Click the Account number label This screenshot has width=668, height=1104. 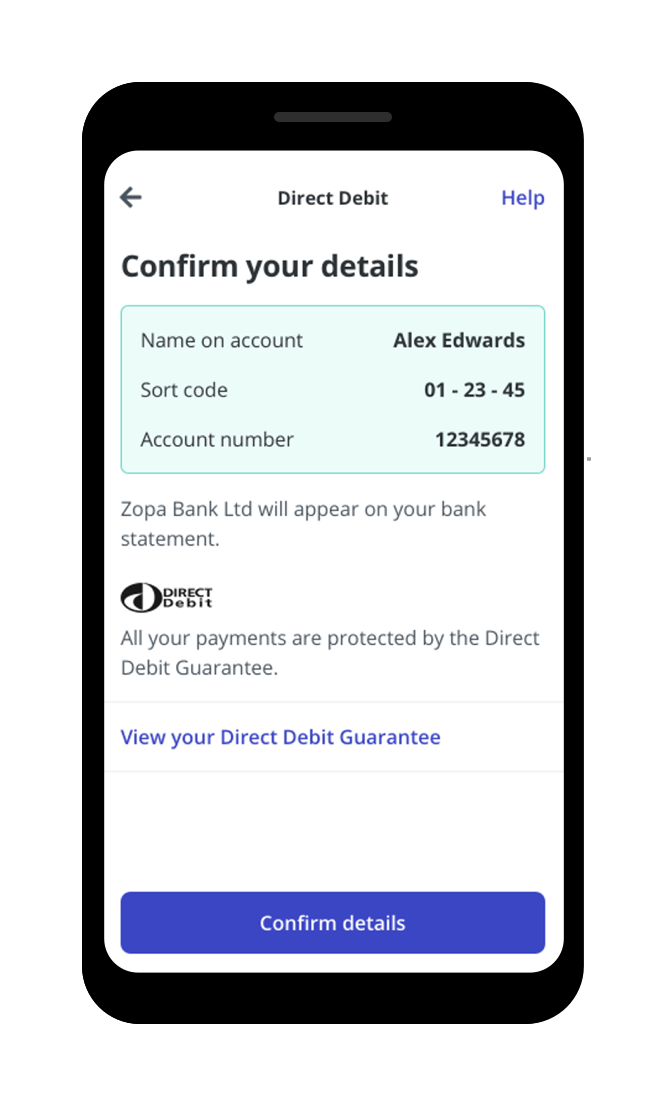click(217, 439)
